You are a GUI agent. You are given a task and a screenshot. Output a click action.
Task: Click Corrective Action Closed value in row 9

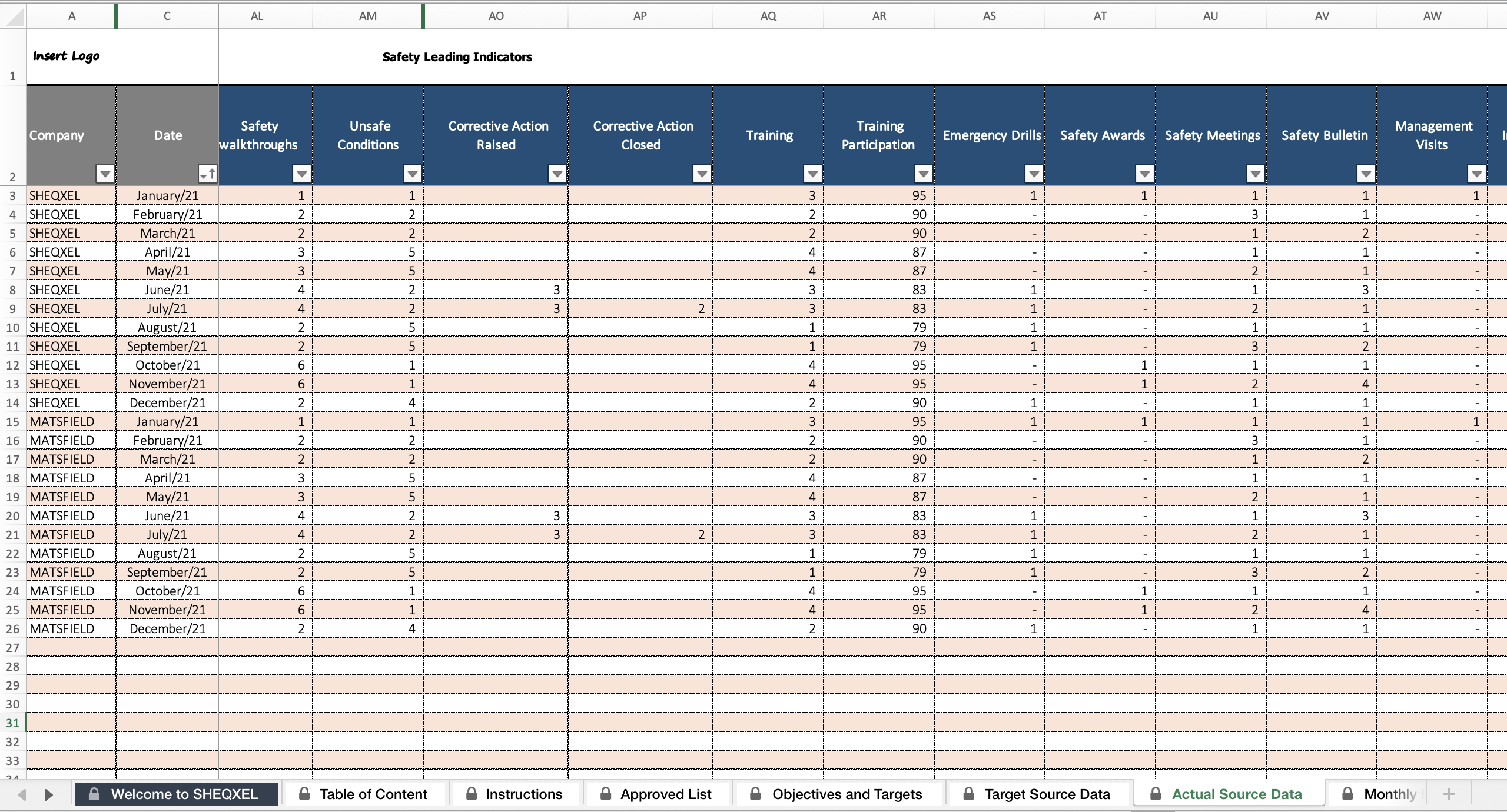(640, 308)
